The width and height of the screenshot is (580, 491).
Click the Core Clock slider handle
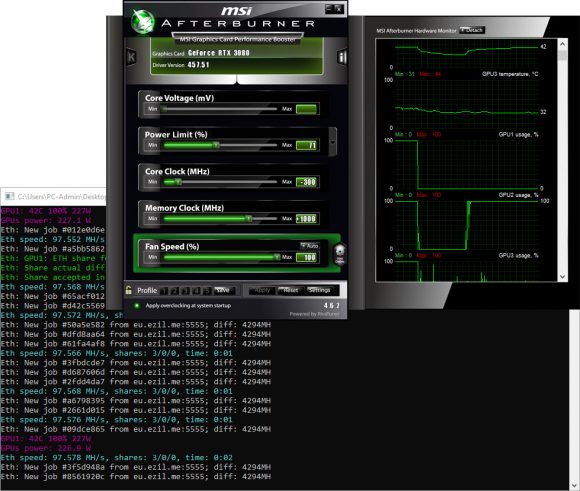[178, 182]
